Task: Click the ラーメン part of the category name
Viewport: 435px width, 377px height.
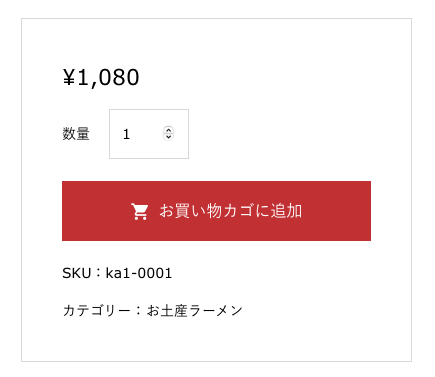Action: [216, 311]
